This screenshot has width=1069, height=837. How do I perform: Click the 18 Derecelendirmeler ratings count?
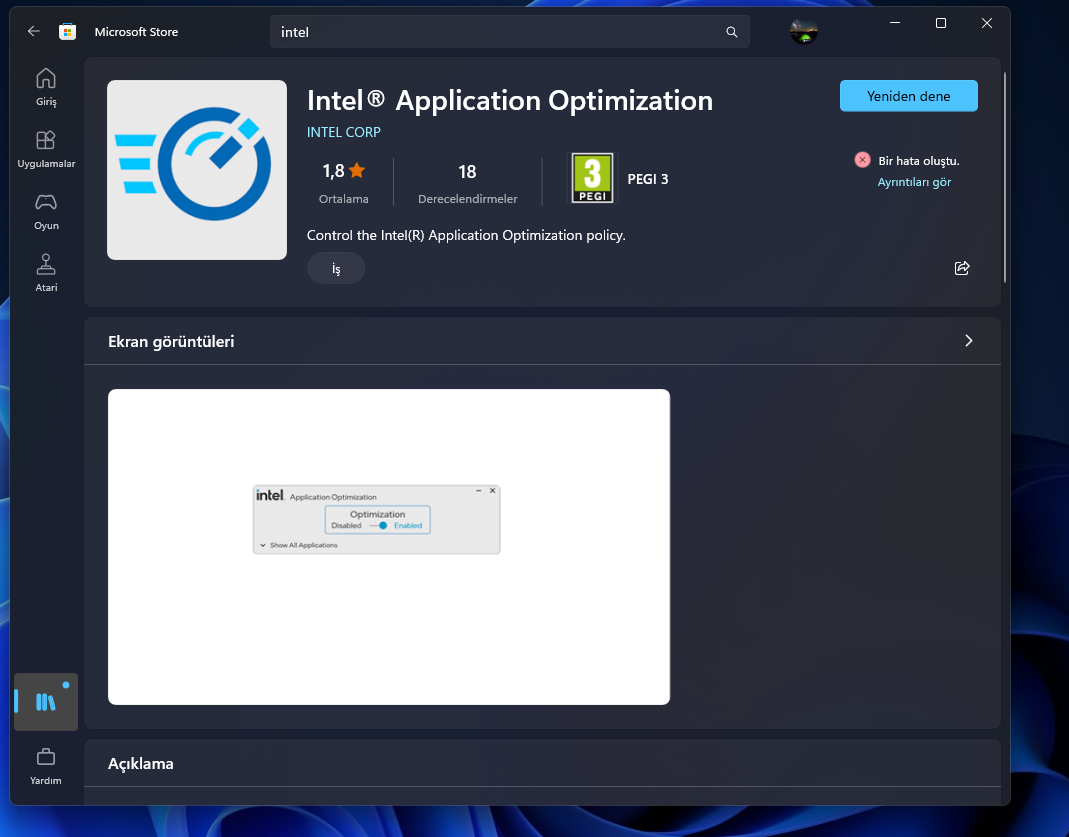(x=468, y=183)
